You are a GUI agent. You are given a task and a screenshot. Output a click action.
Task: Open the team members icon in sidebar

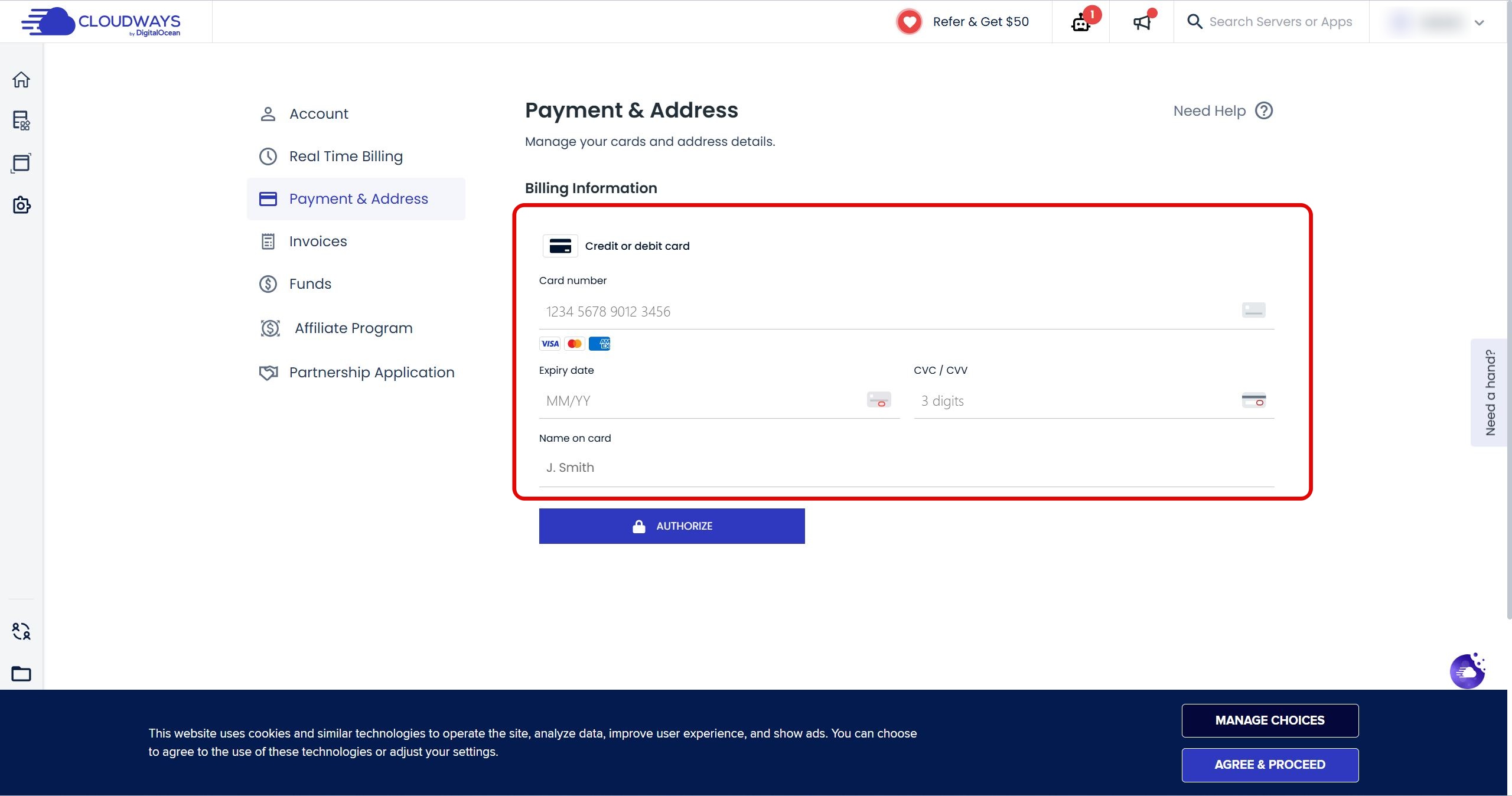(21, 631)
